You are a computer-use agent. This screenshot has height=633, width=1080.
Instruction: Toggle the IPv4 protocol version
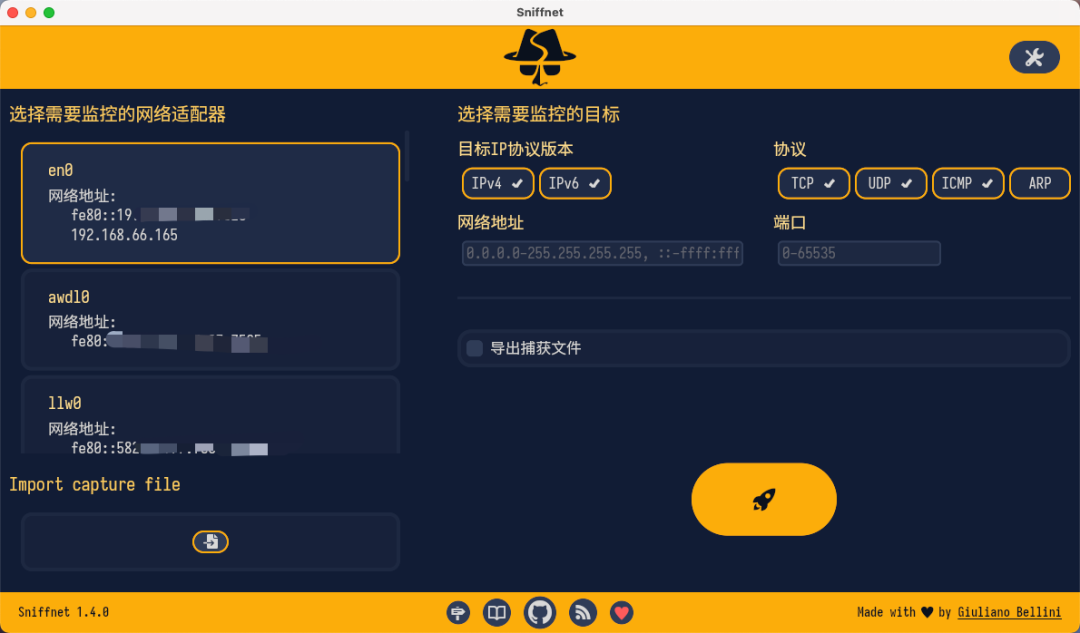pos(498,184)
